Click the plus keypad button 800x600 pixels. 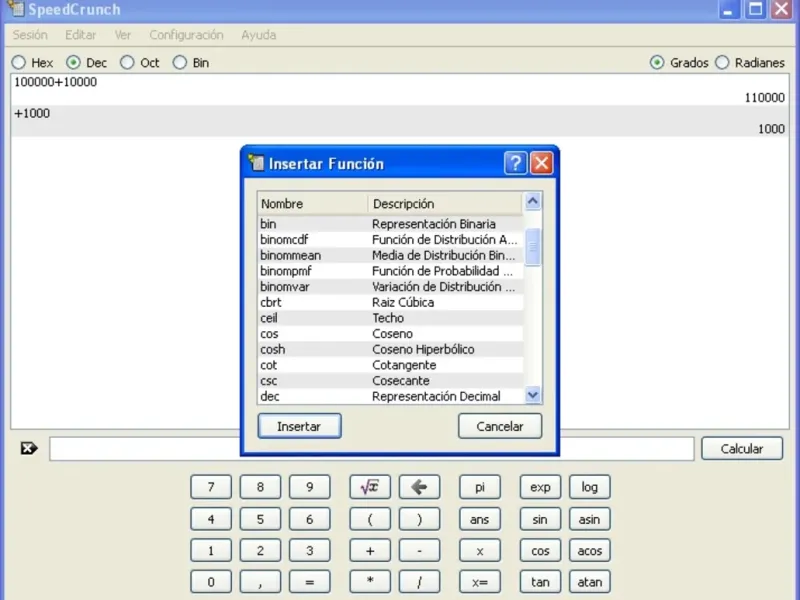[370, 551]
